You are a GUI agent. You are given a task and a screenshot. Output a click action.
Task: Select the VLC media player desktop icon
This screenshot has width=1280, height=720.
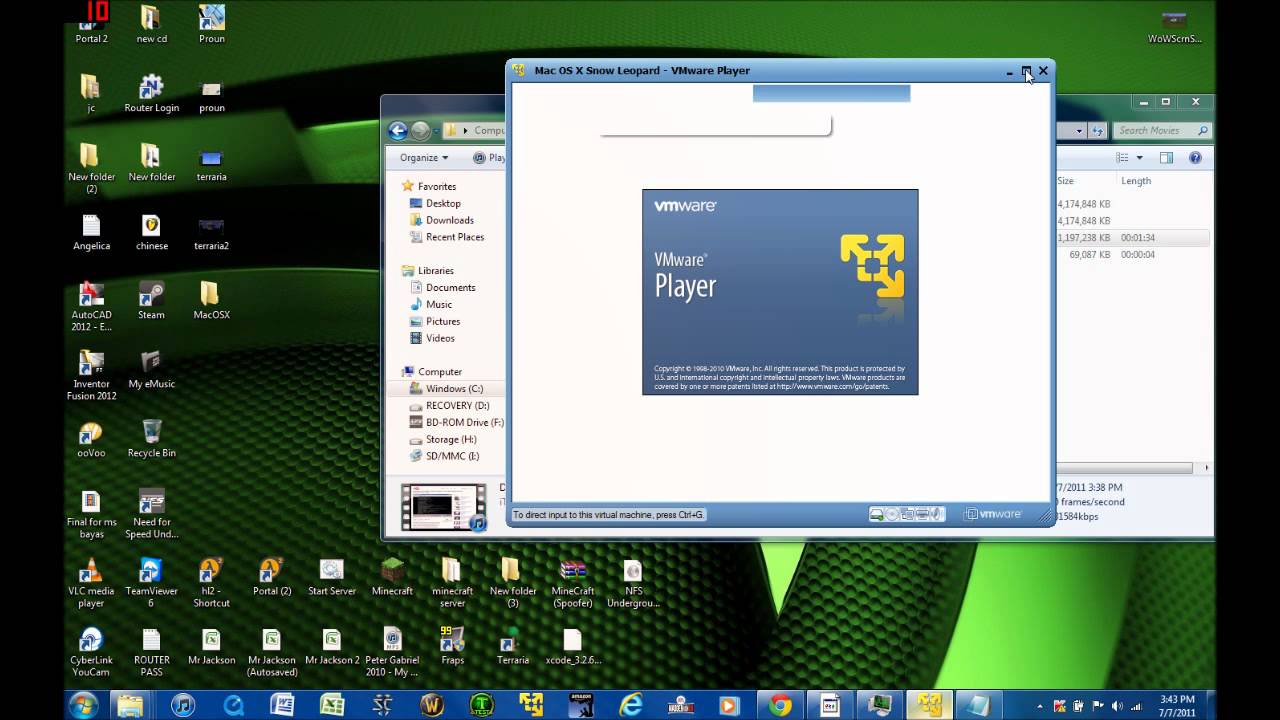(x=91, y=582)
